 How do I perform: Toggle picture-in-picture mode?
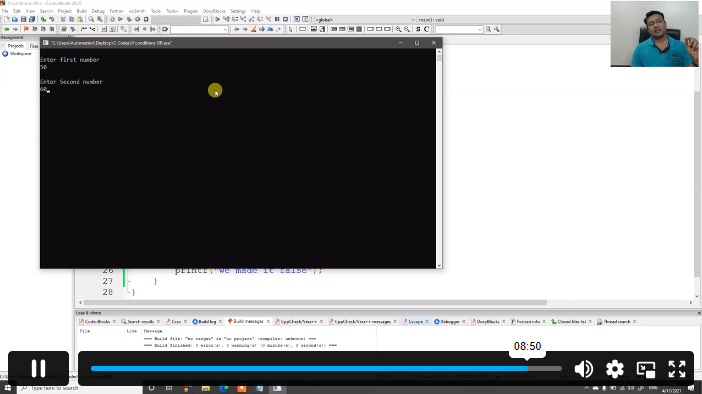point(646,369)
